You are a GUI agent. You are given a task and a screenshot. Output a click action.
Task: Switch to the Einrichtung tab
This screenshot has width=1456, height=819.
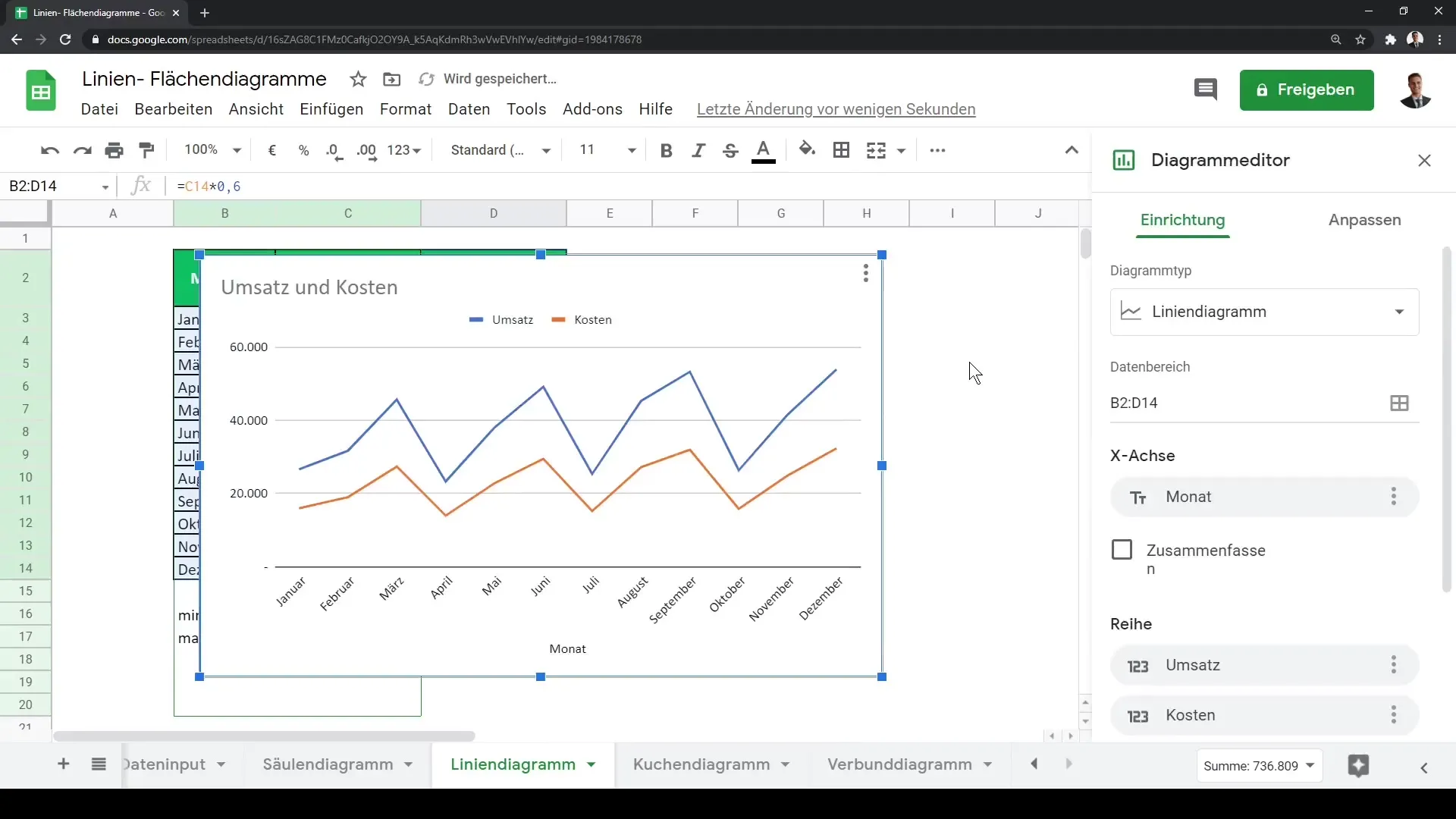tap(1182, 220)
